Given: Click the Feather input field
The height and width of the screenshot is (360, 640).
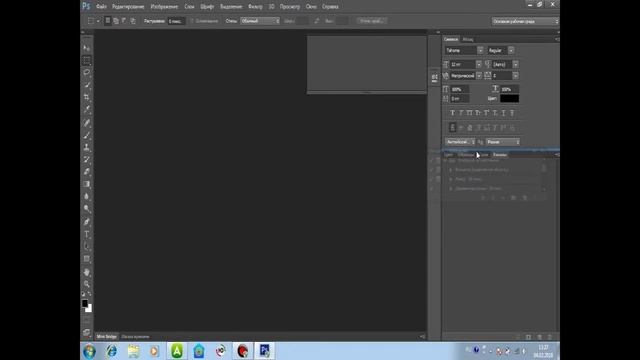Looking at the screenshot, I should pos(176,21).
